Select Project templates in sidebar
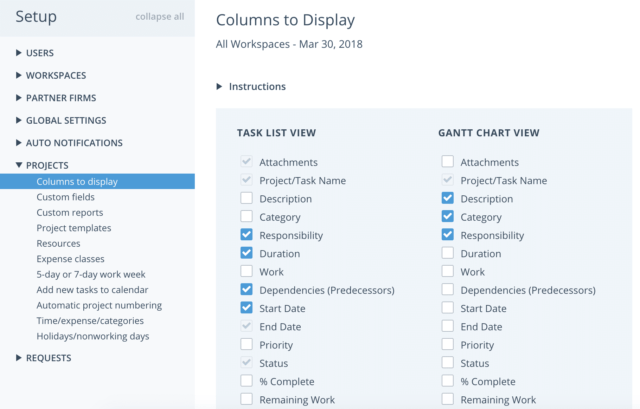The height and width of the screenshot is (409, 640). tap(74, 228)
